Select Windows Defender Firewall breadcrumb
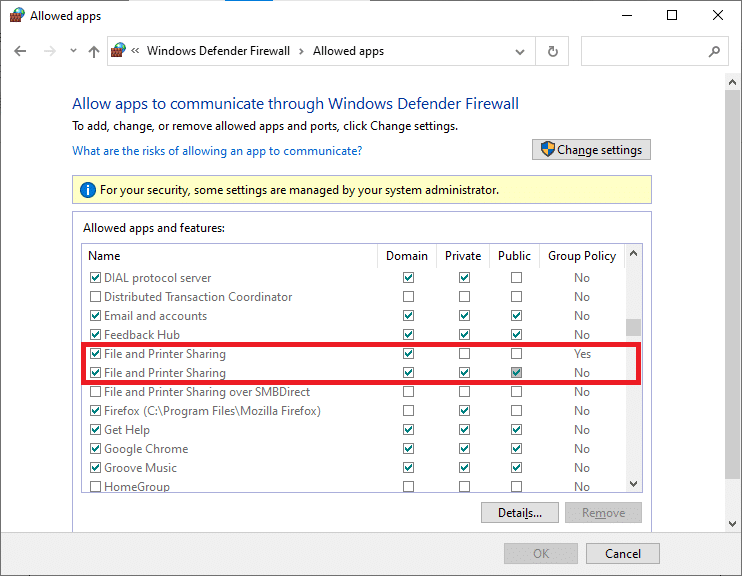The width and height of the screenshot is (742, 576). point(219,51)
